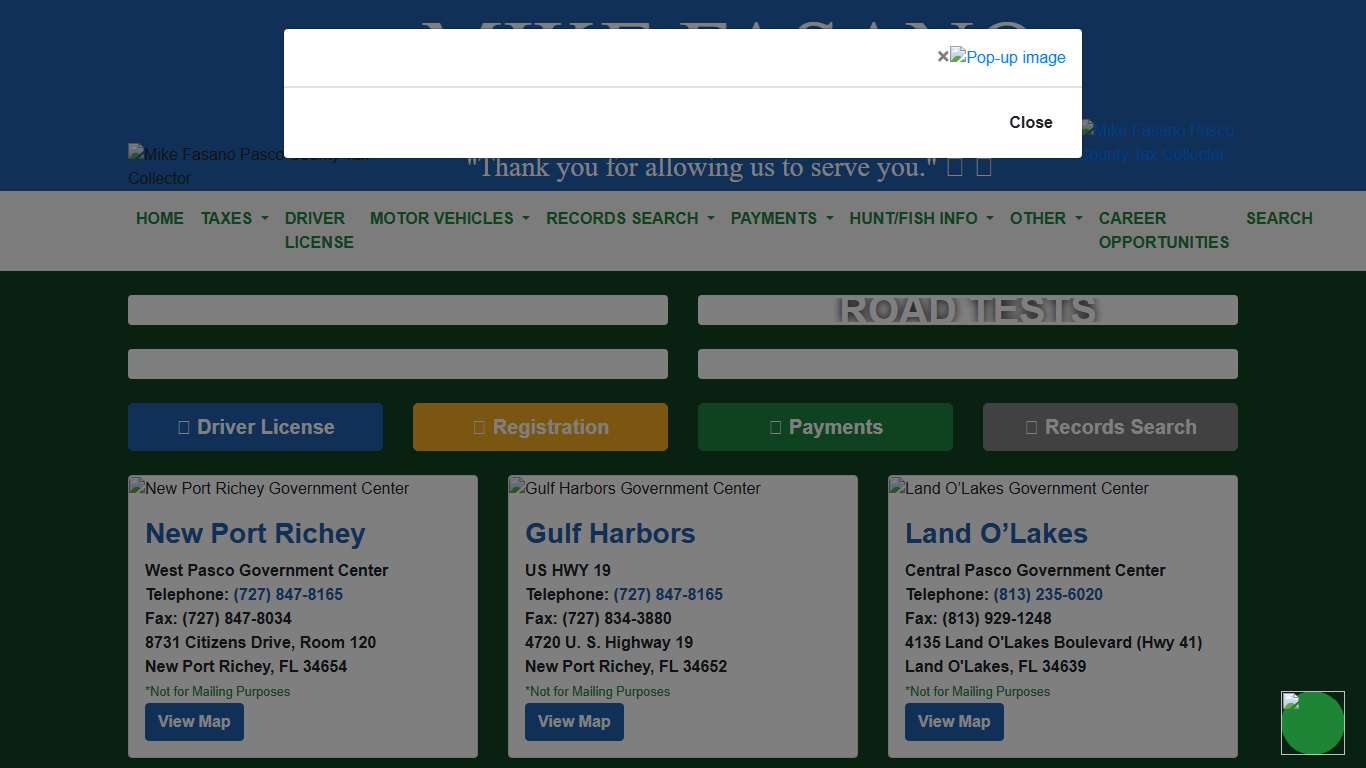Expand the Motor Vehicles dropdown
Screen dimensions: 1366x768
(449, 218)
